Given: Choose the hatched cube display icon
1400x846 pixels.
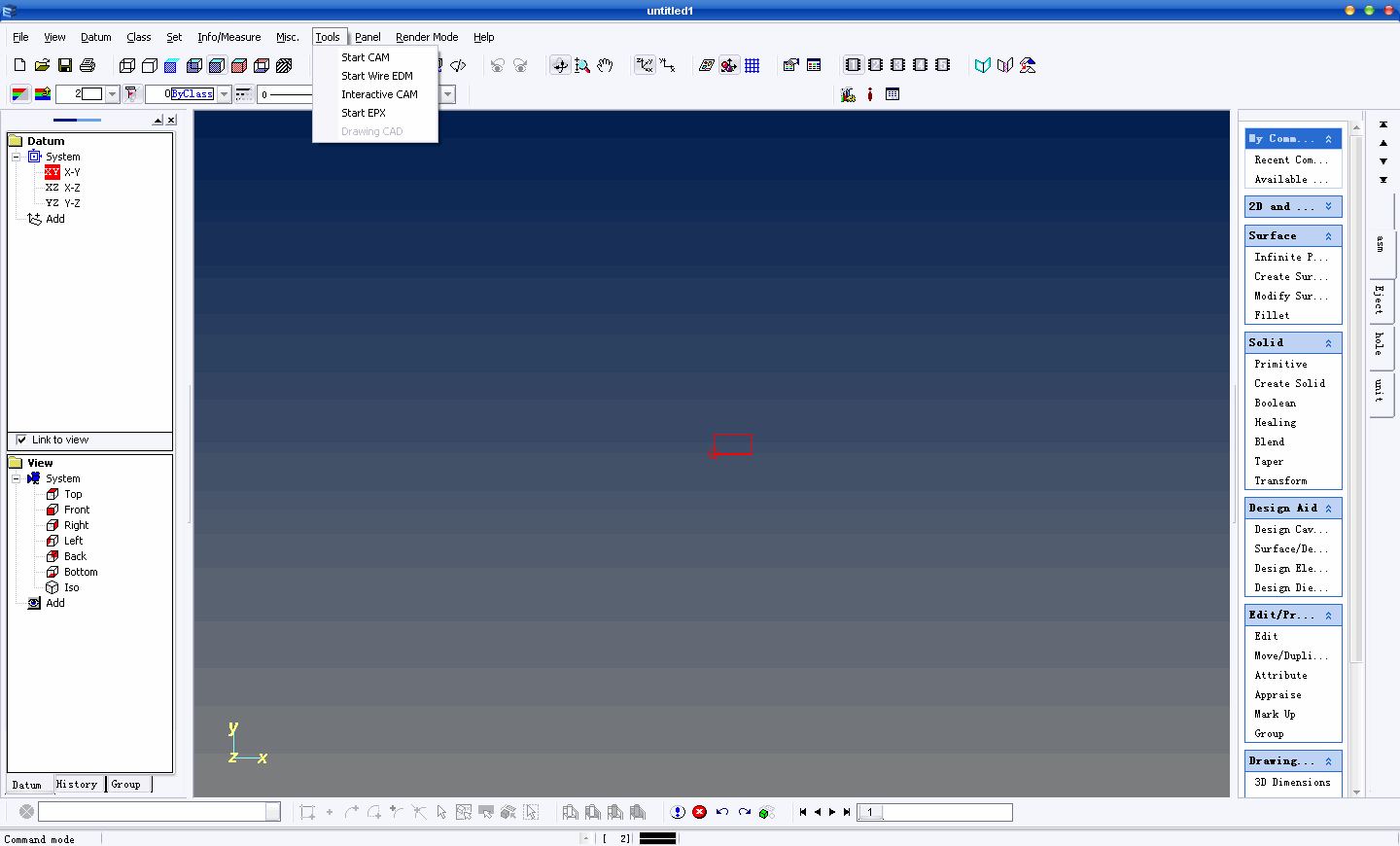Looking at the screenshot, I should pyautogui.click(x=284, y=65).
